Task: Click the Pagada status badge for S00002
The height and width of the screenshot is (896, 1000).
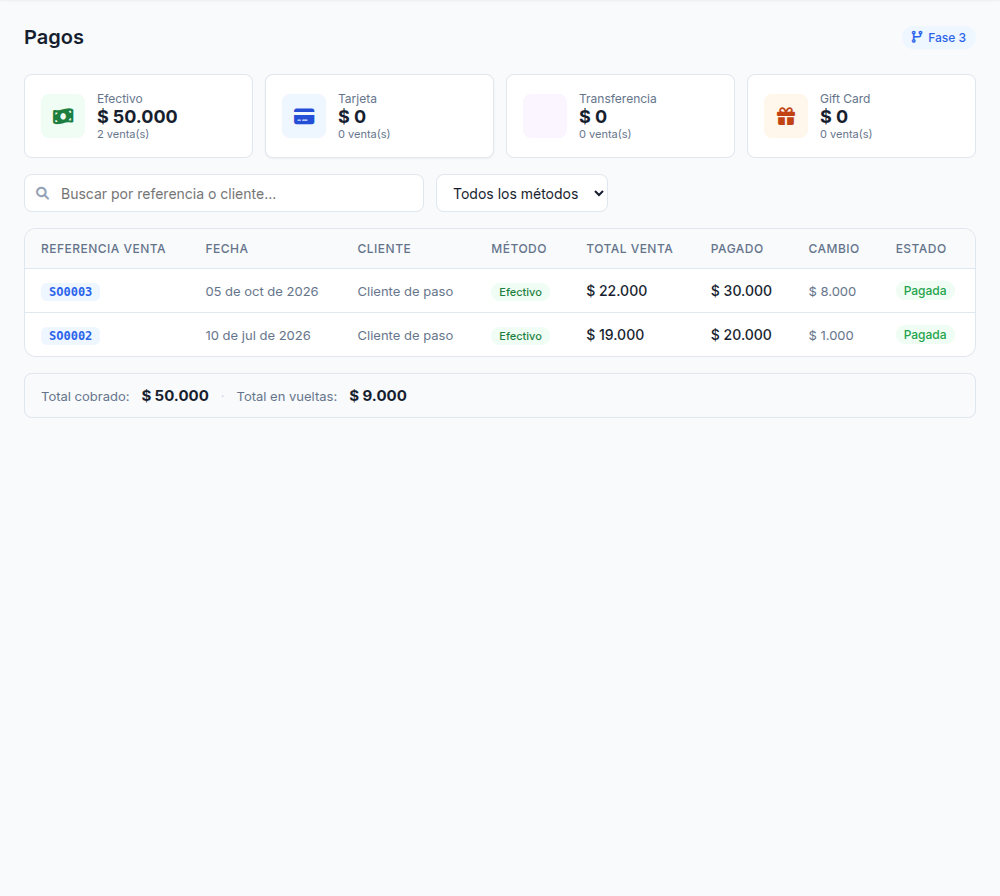Action: [925, 335]
